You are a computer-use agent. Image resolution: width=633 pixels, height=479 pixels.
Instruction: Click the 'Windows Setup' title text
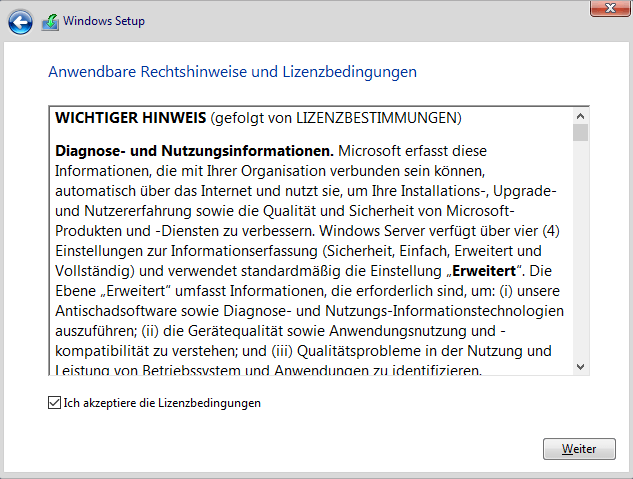click(x=104, y=21)
